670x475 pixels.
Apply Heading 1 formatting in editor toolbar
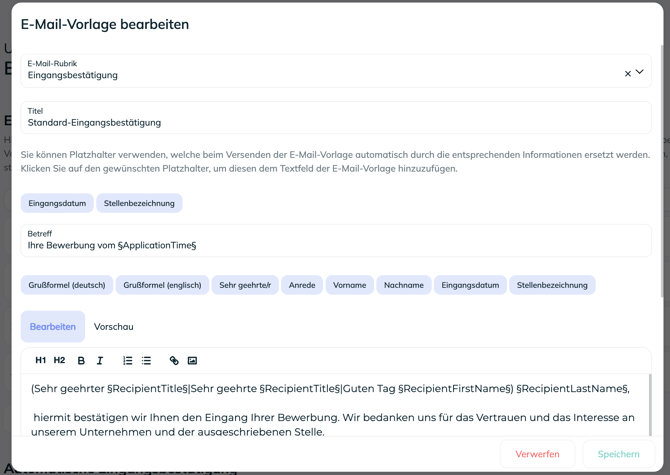(x=41, y=361)
